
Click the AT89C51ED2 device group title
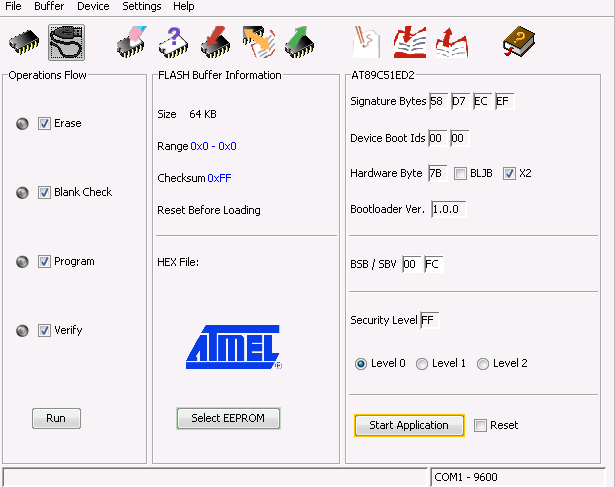coord(383,75)
